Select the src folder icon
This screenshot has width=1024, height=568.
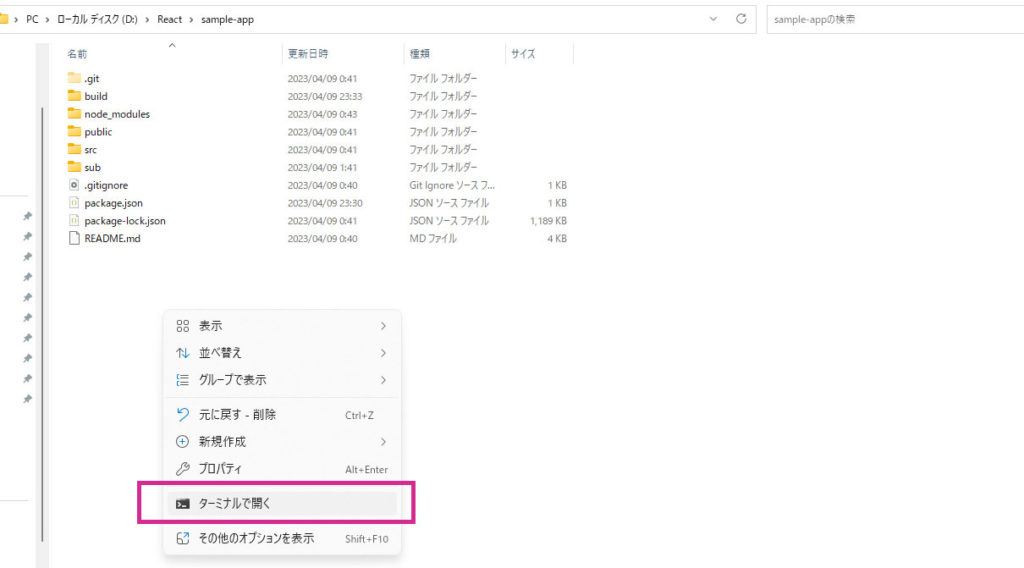[x=74, y=150]
